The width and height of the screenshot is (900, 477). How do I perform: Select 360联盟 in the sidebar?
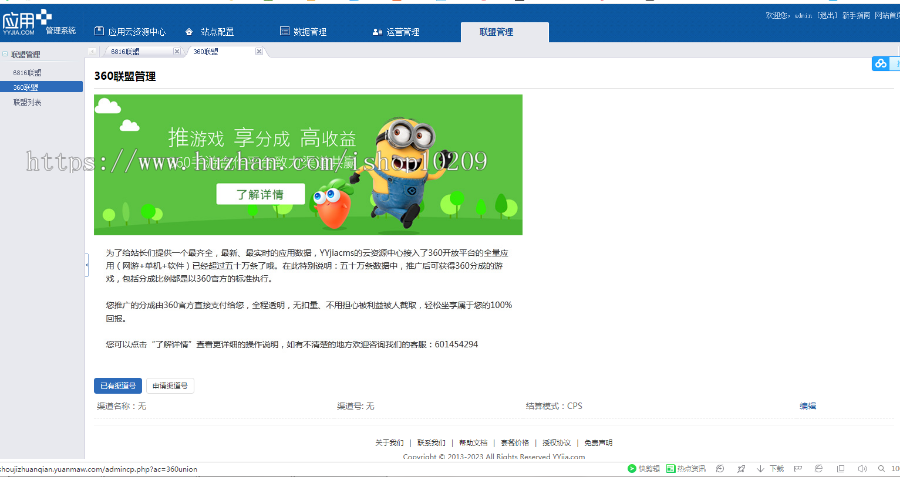(x=41, y=87)
